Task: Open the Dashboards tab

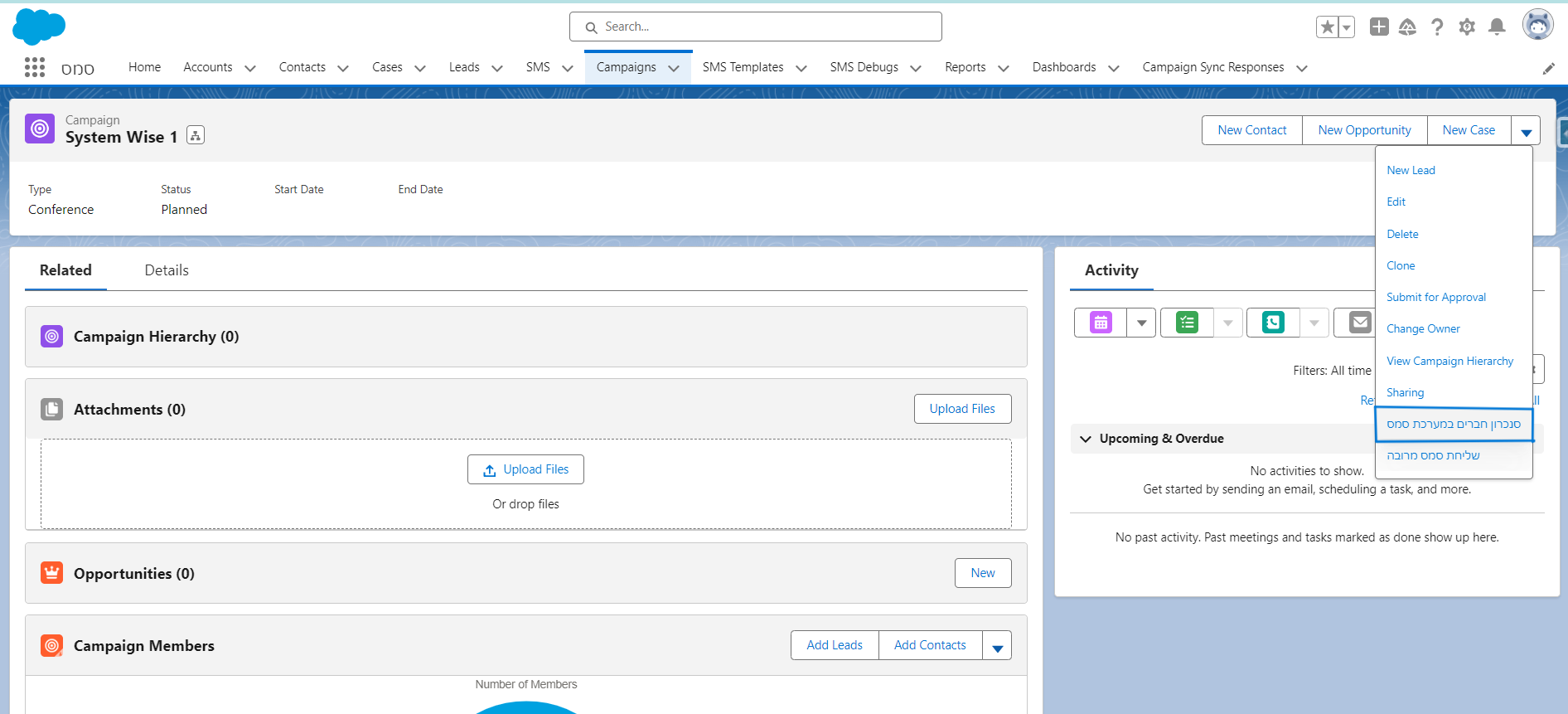Action: (1064, 67)
